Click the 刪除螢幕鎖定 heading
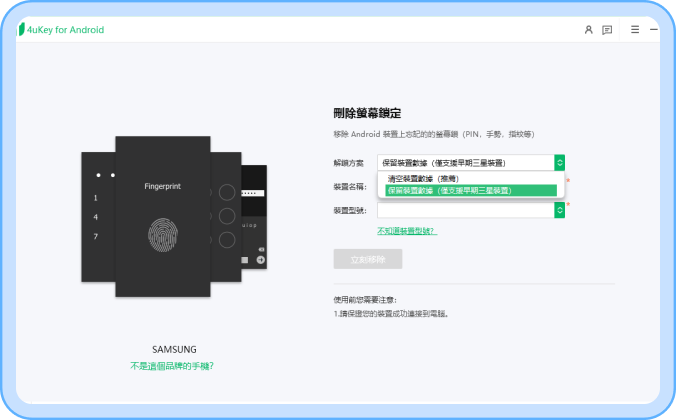This screenshot has width=676, height=420. (367, 113)
